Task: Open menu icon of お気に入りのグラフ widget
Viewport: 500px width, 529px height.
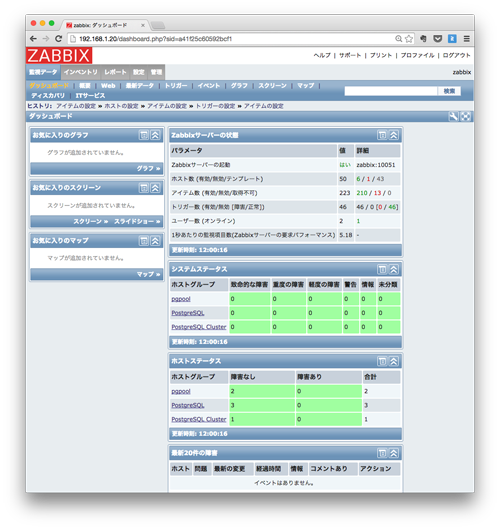Action: 144,135
